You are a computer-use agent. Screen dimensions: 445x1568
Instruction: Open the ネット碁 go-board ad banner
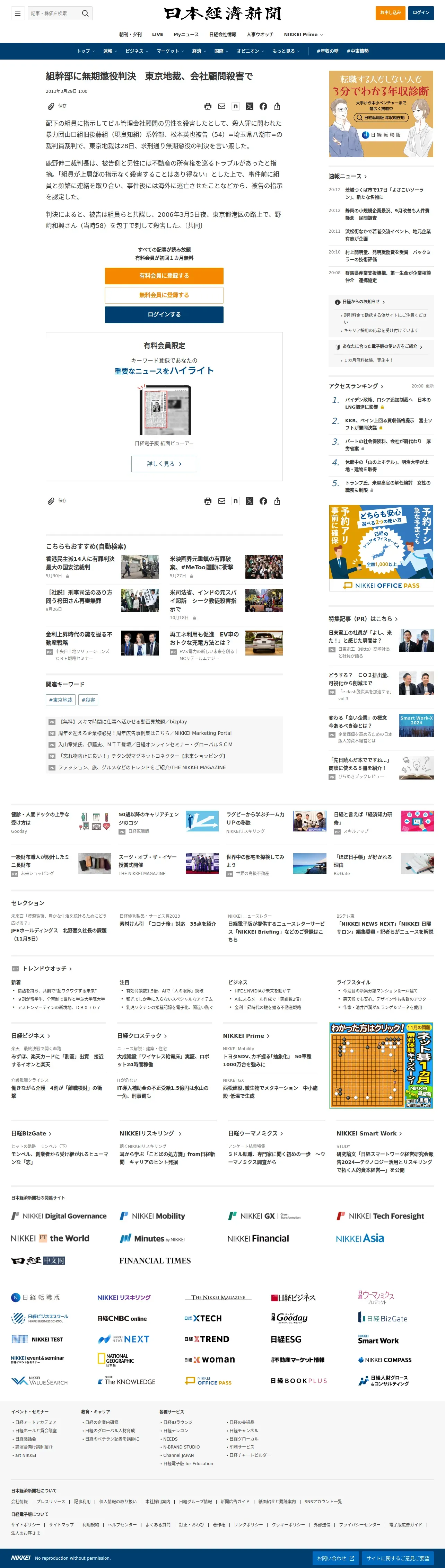pos(381,1065)
